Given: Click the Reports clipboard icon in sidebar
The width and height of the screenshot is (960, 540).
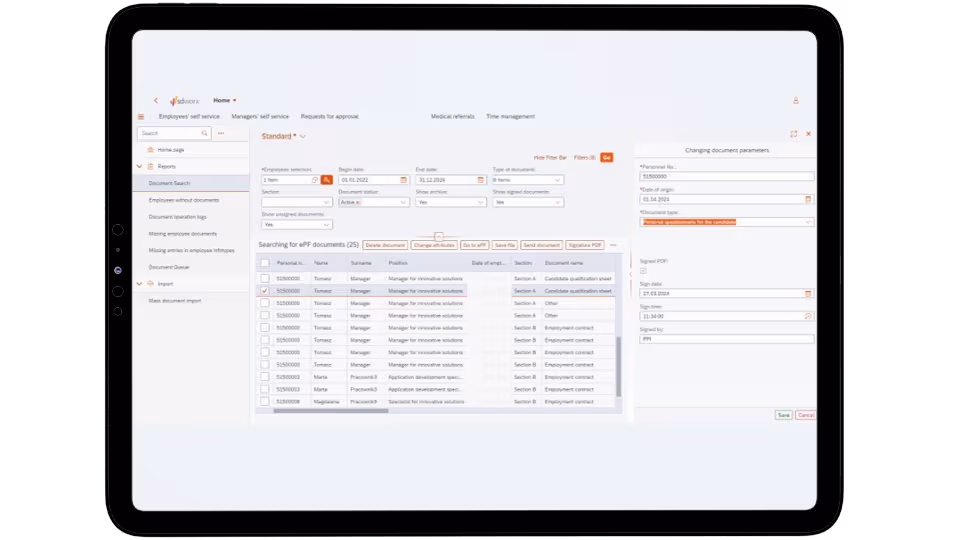Looking at the screenshot, I should 150,167.
